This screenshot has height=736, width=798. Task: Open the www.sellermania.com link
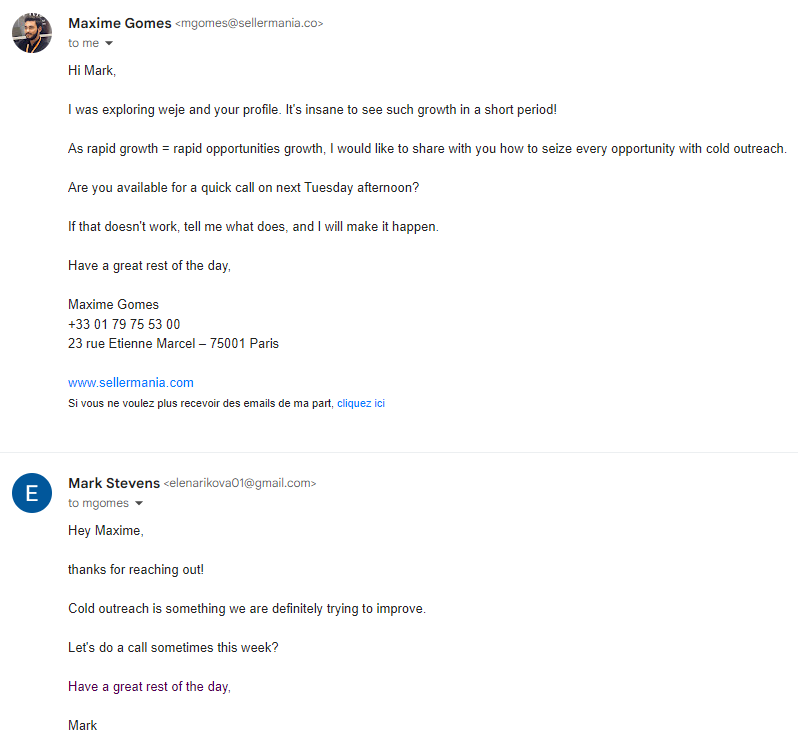[131, 382]
